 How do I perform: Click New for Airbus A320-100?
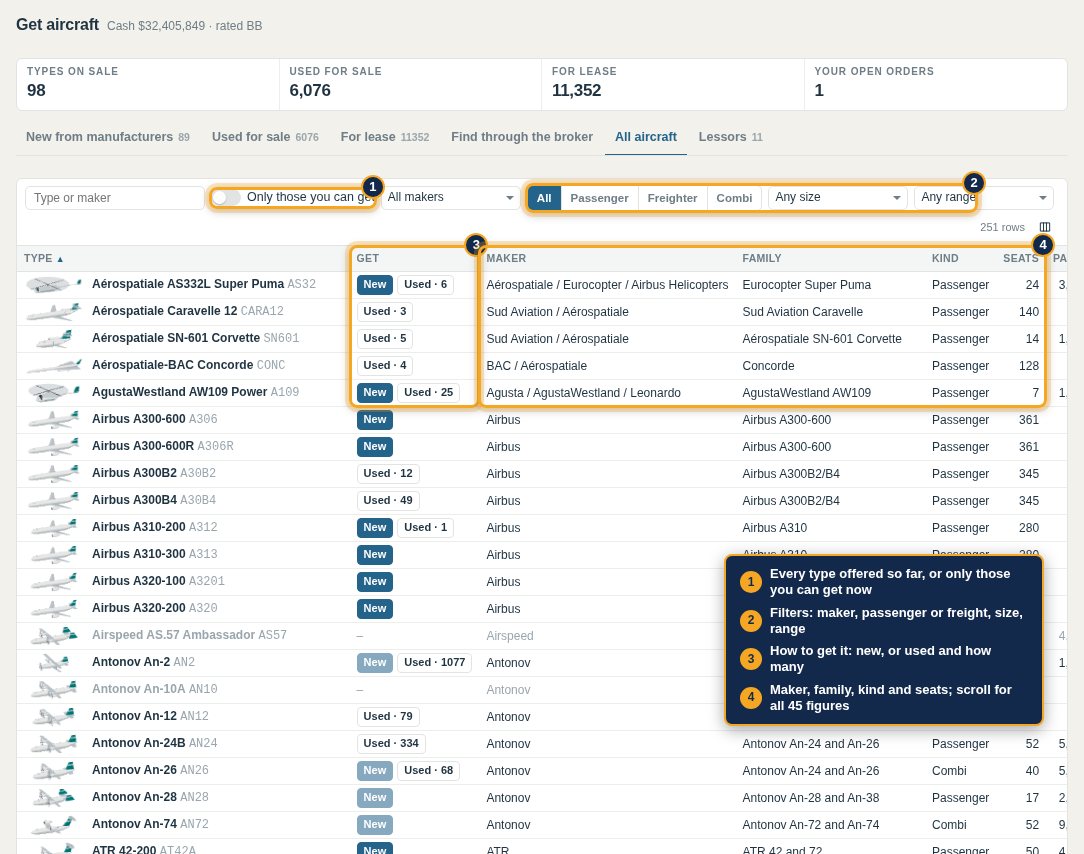(375, 582)
